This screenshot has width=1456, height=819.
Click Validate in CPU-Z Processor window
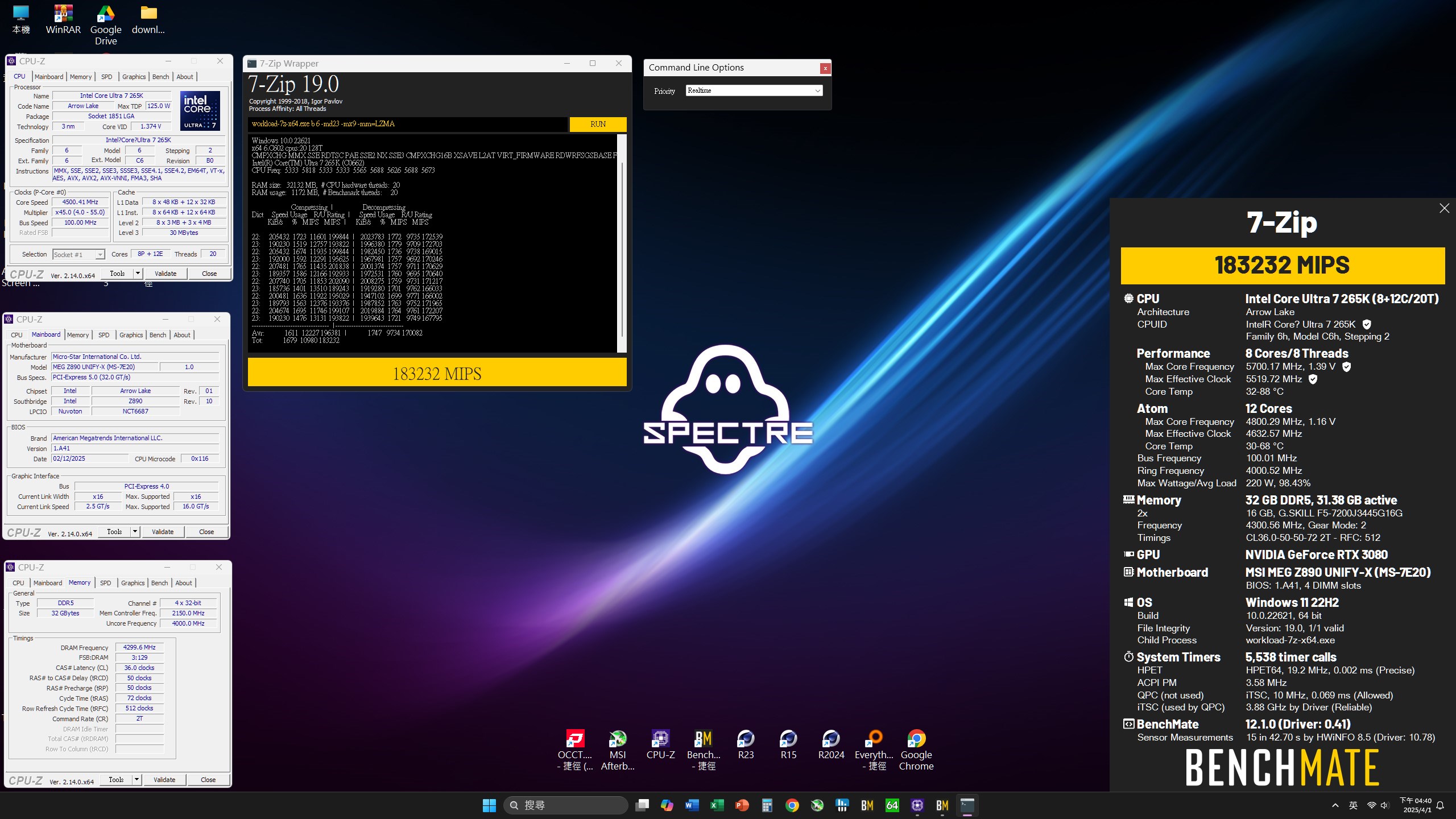coord(166,274)
